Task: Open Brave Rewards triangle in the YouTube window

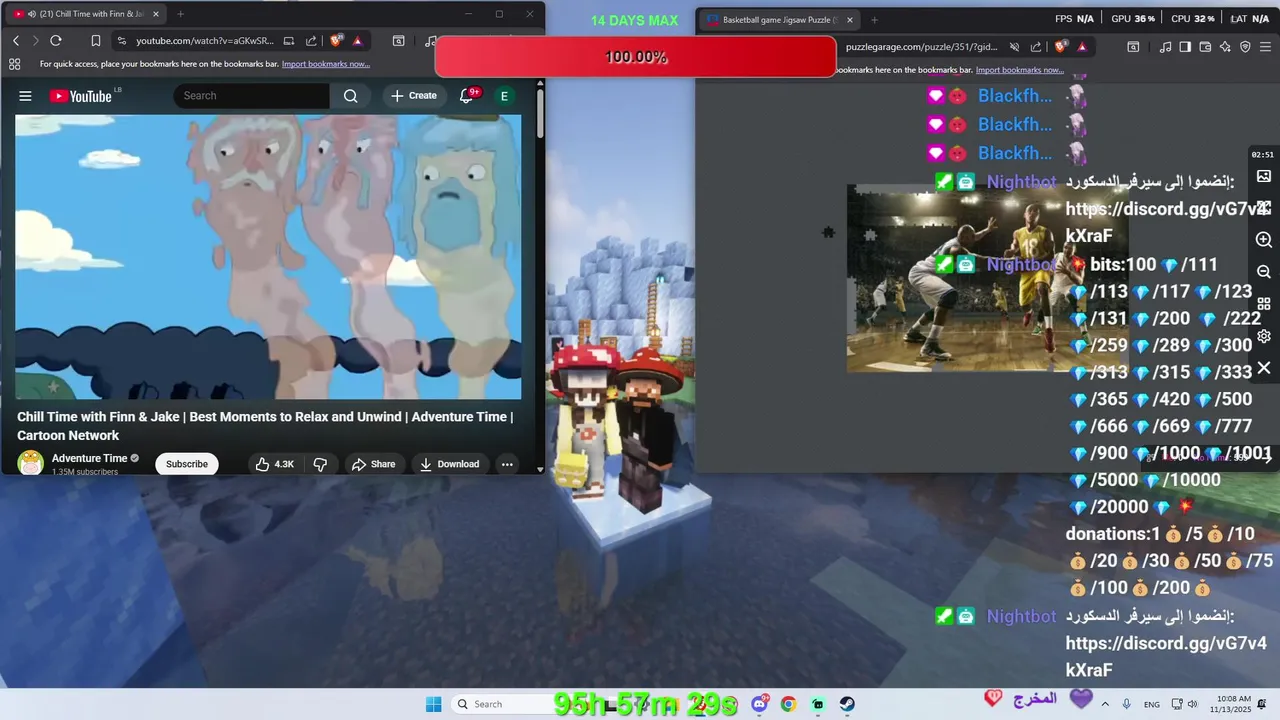Action: point(357,41)
